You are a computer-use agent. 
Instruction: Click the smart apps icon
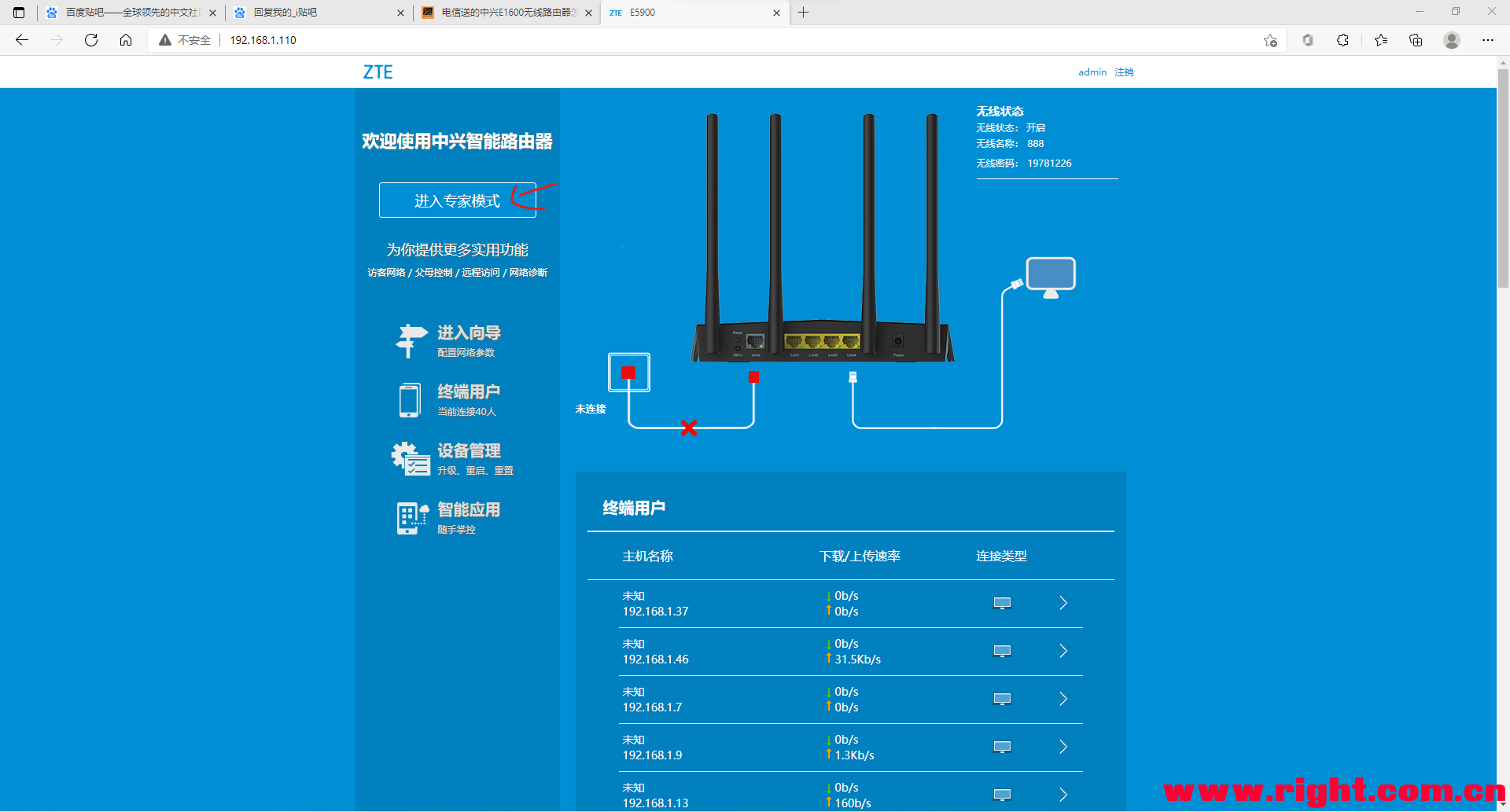(x=412, y=518)
